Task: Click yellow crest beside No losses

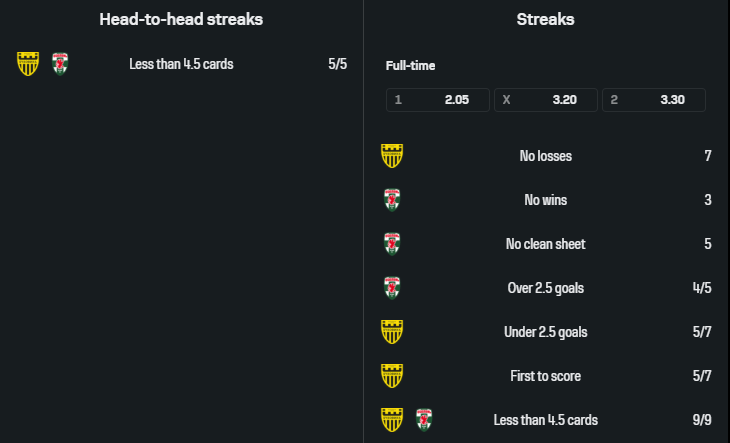Action: (x=392, y=155)
